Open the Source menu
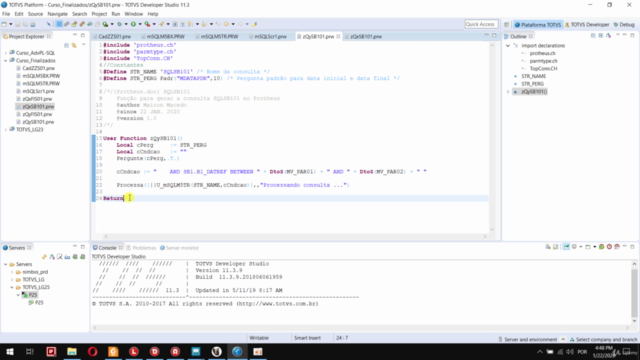Viewport: 640px width, 360px height. tap(35, 14)
